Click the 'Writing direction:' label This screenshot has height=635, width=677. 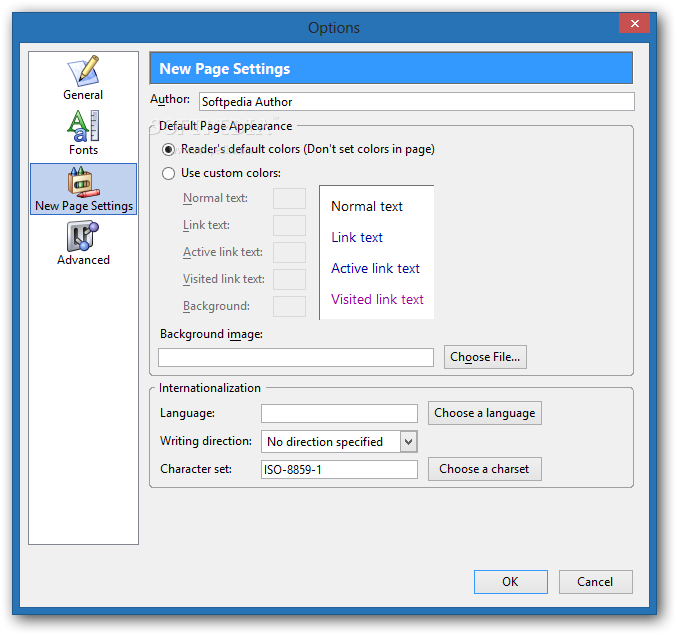[206, 441]
